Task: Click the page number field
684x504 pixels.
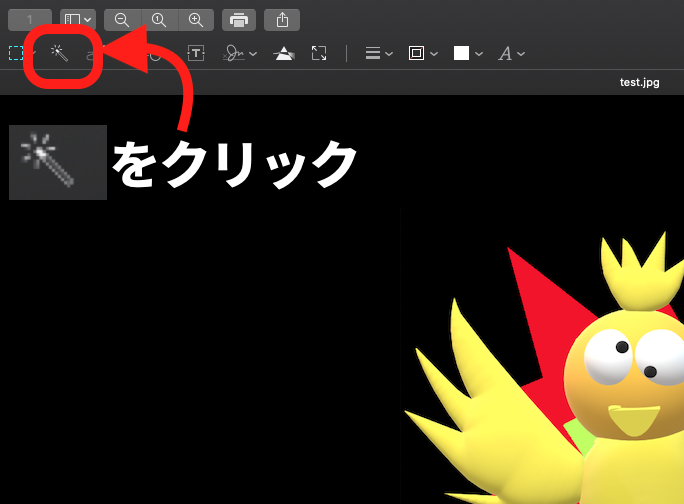Action: click(x=30, y=20)
